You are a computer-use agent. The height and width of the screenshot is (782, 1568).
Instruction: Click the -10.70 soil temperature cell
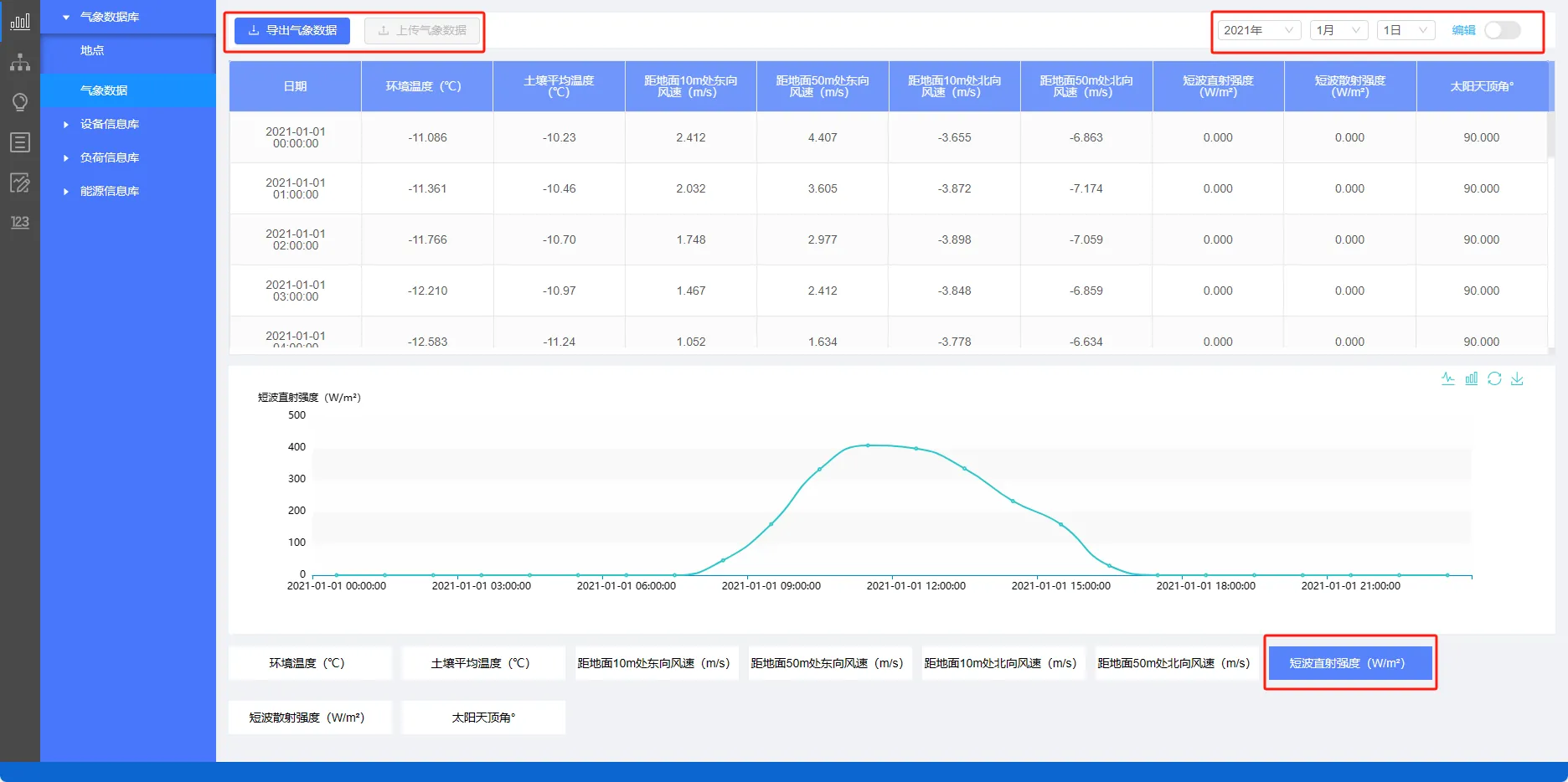(559, 239)
